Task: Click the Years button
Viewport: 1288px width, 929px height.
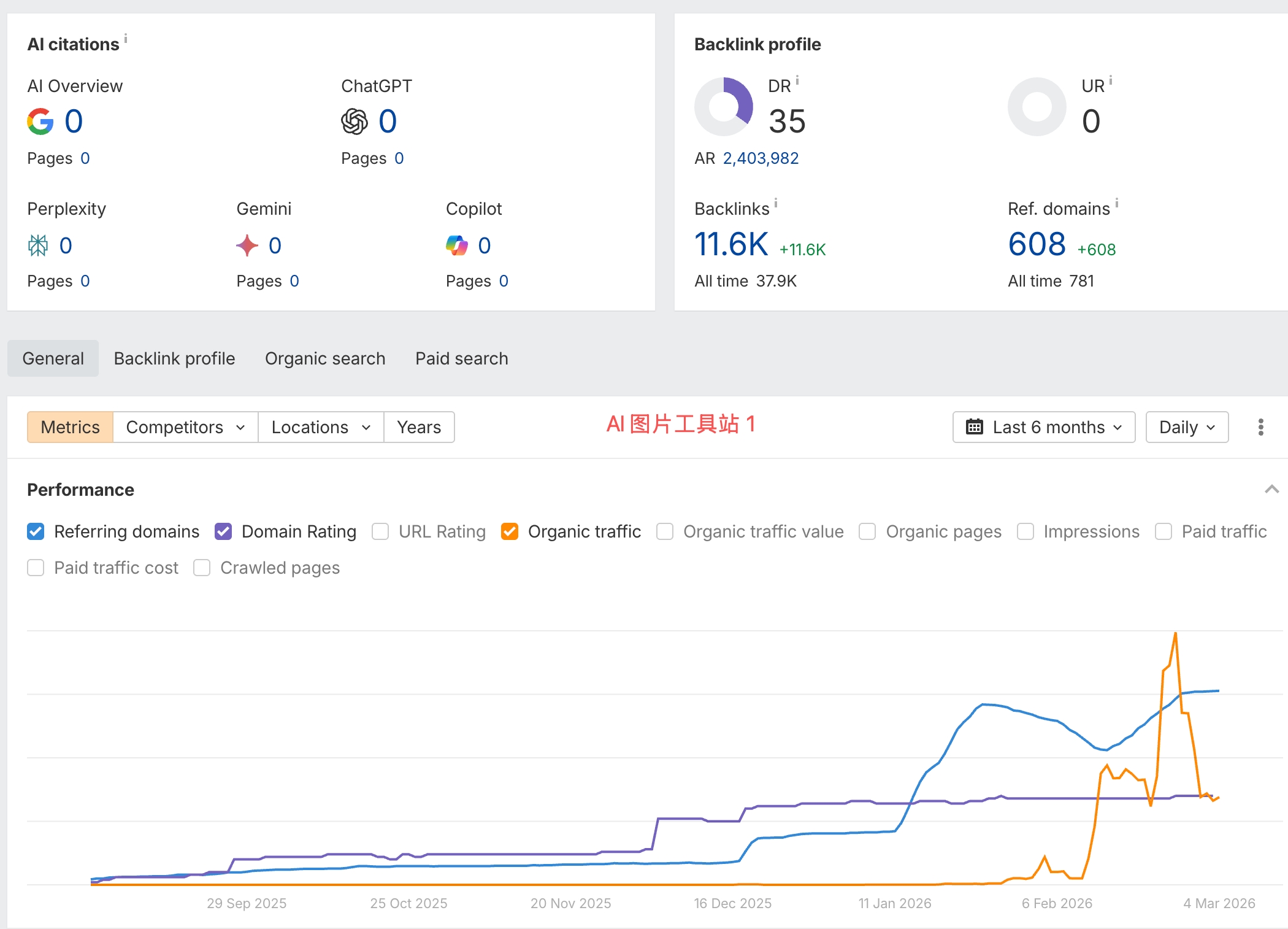Action: pos(418,427)
